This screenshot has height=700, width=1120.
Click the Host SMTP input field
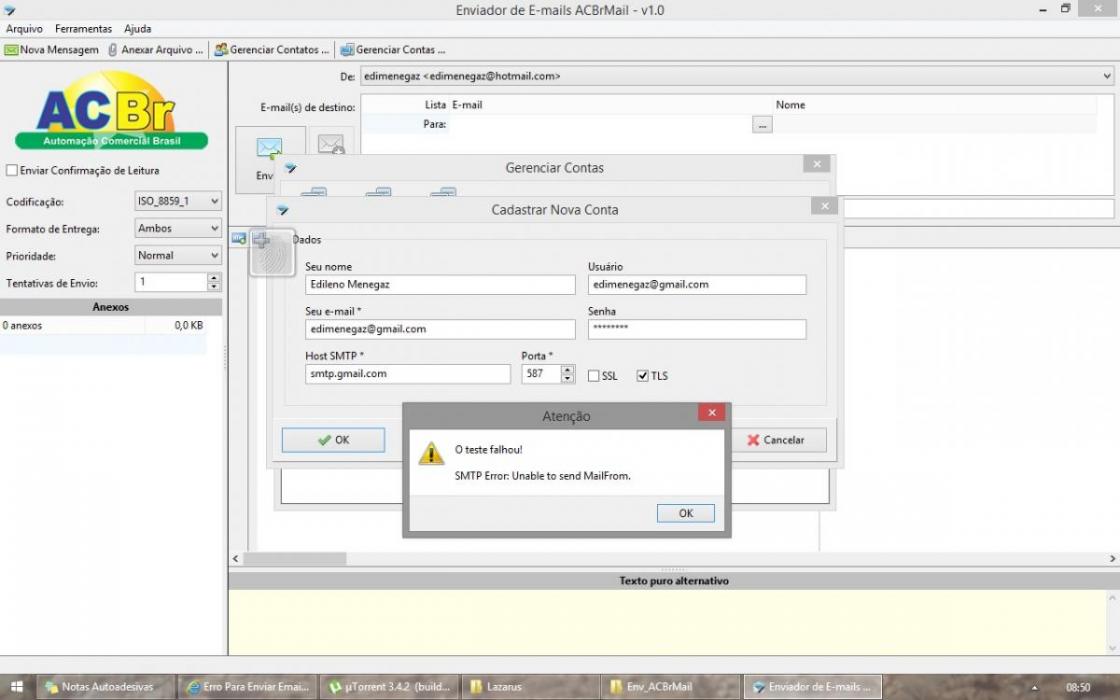click(x=408, y=374)
